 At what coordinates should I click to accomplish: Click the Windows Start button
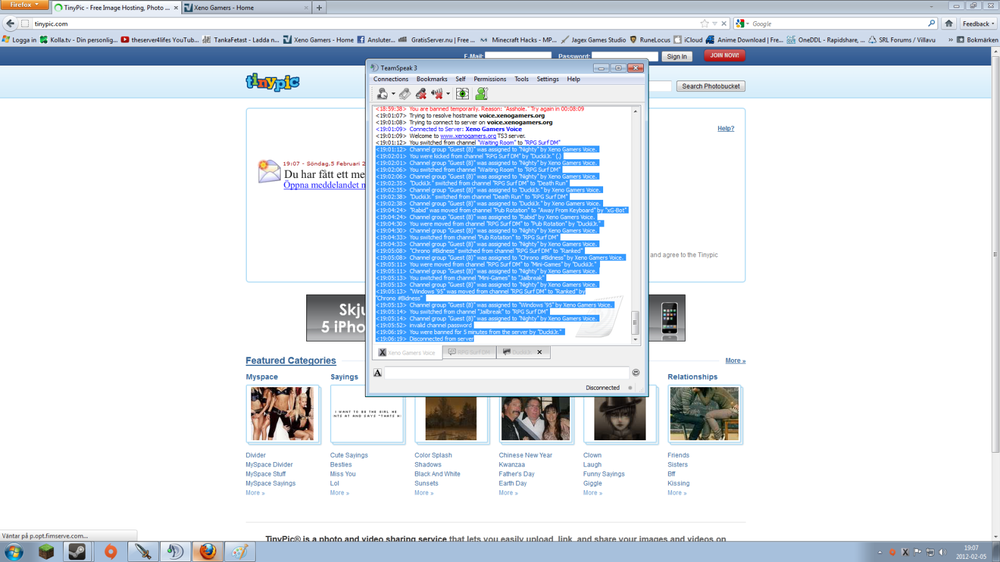(x=13, y=552)
